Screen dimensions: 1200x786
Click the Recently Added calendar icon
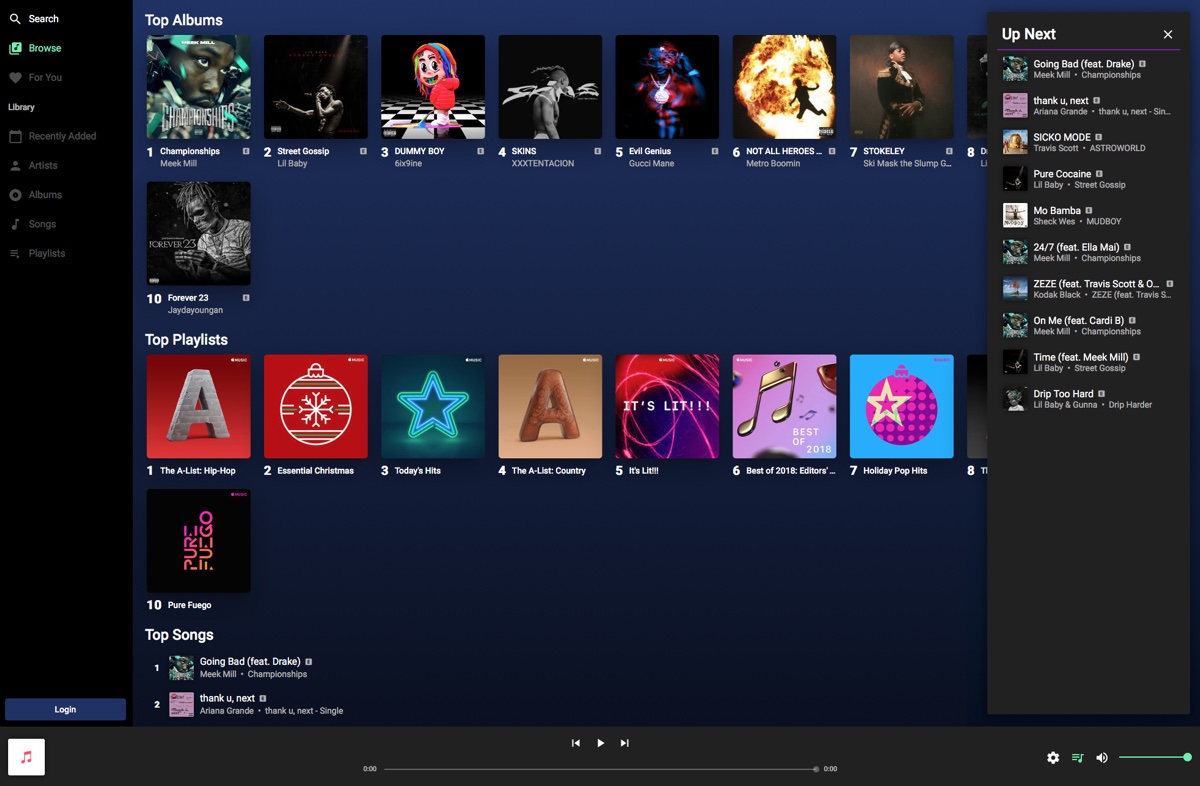click(x=15, y=136)
